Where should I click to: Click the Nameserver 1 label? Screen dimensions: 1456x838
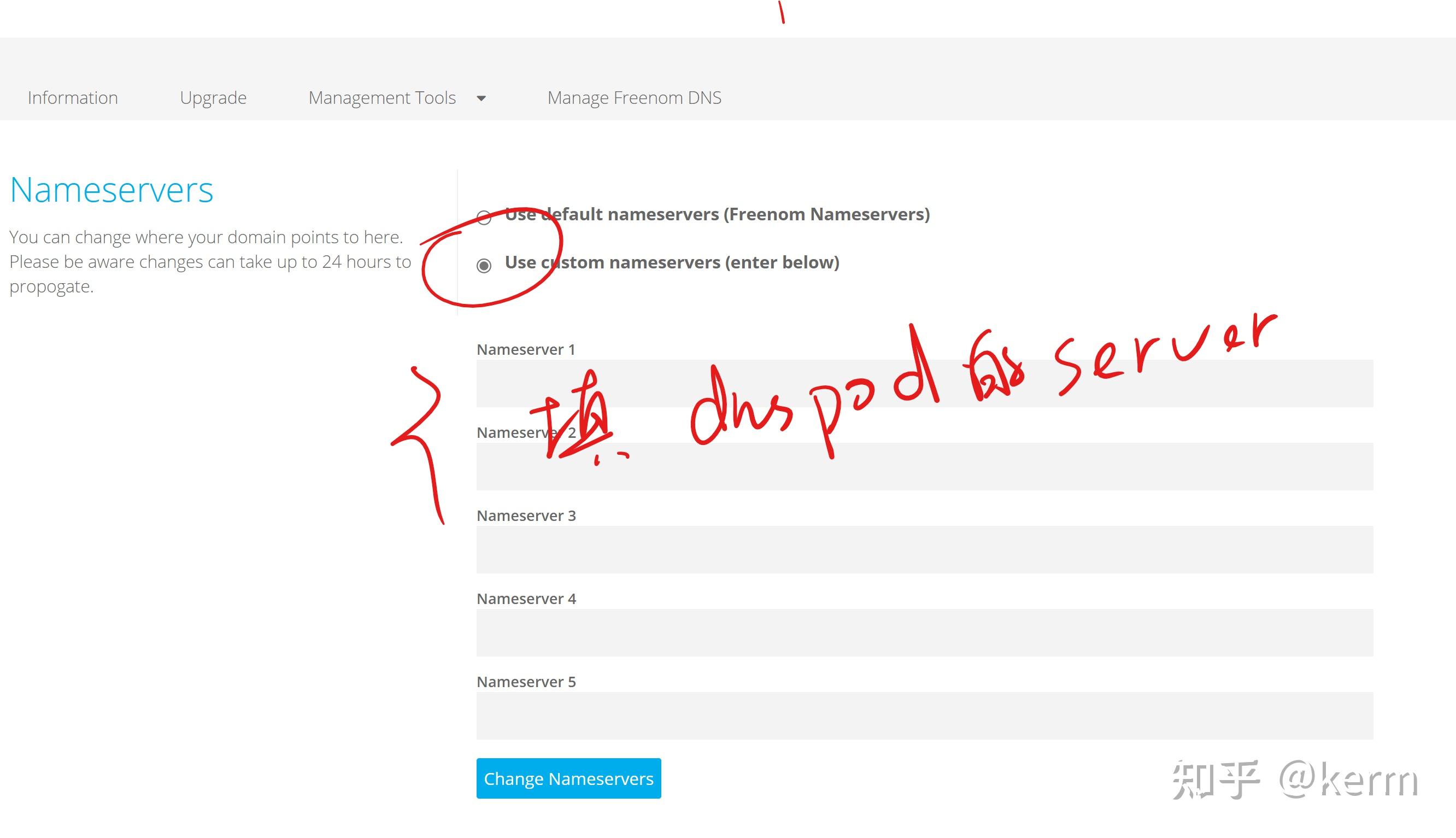point(525,349)
